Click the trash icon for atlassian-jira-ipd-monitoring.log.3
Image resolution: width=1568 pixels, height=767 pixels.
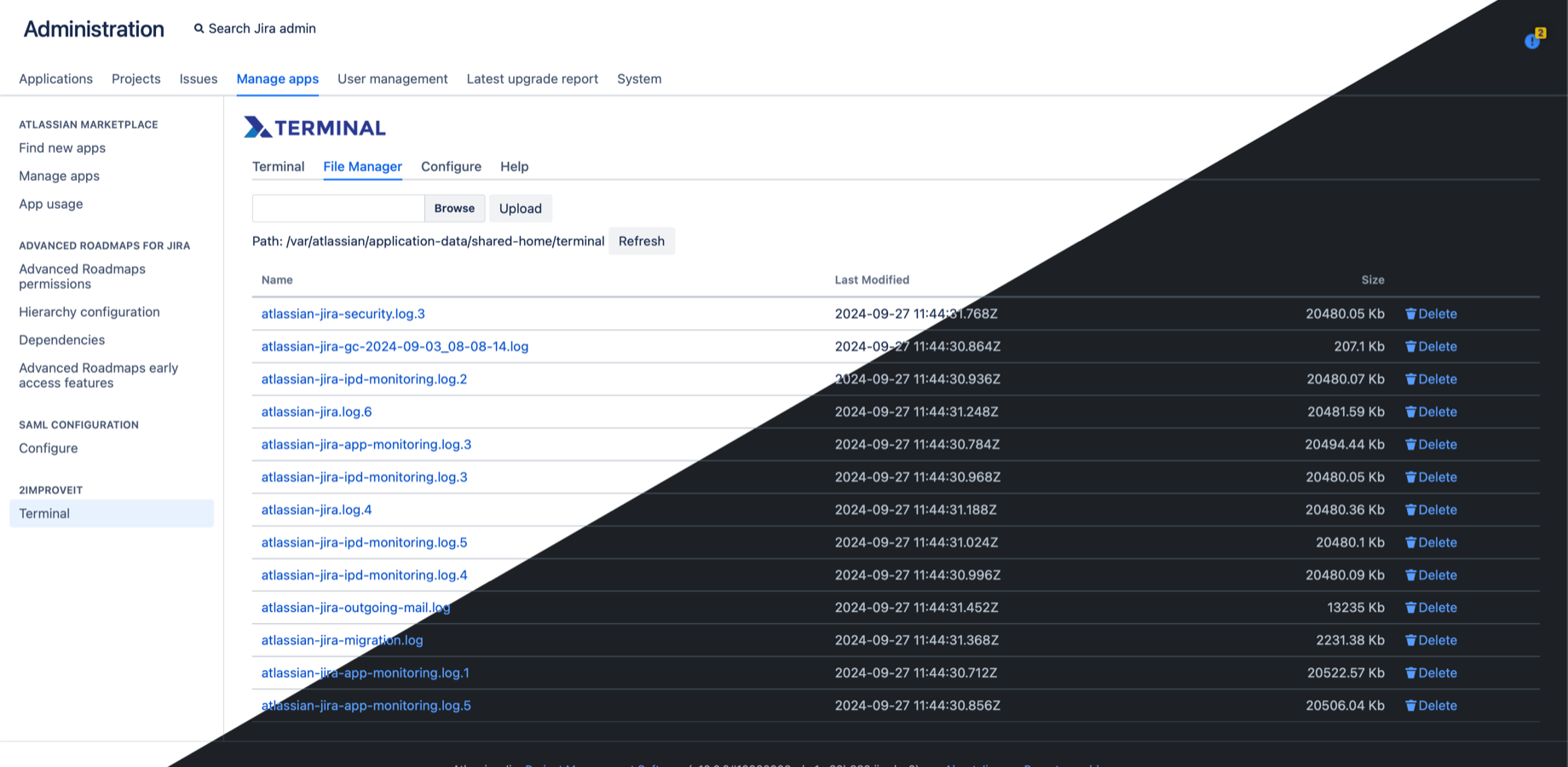(x=1410, y=477)
